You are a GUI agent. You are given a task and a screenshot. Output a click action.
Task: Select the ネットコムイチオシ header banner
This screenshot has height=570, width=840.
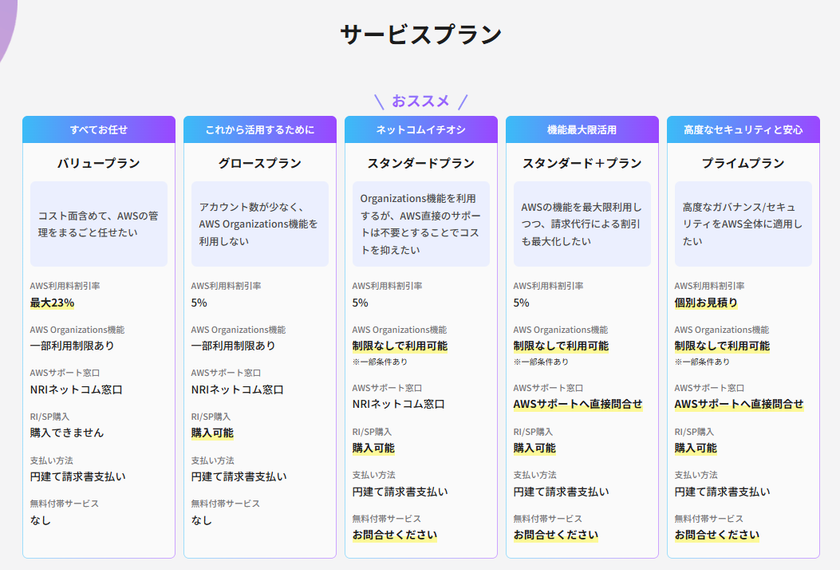click(420, 130)
